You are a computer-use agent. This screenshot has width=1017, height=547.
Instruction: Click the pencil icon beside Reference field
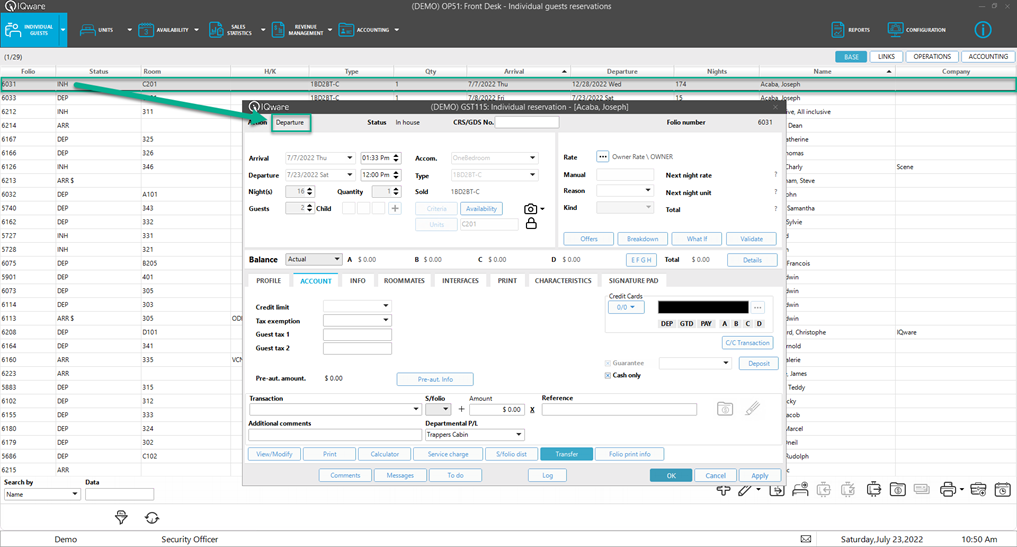coord(752,409)
